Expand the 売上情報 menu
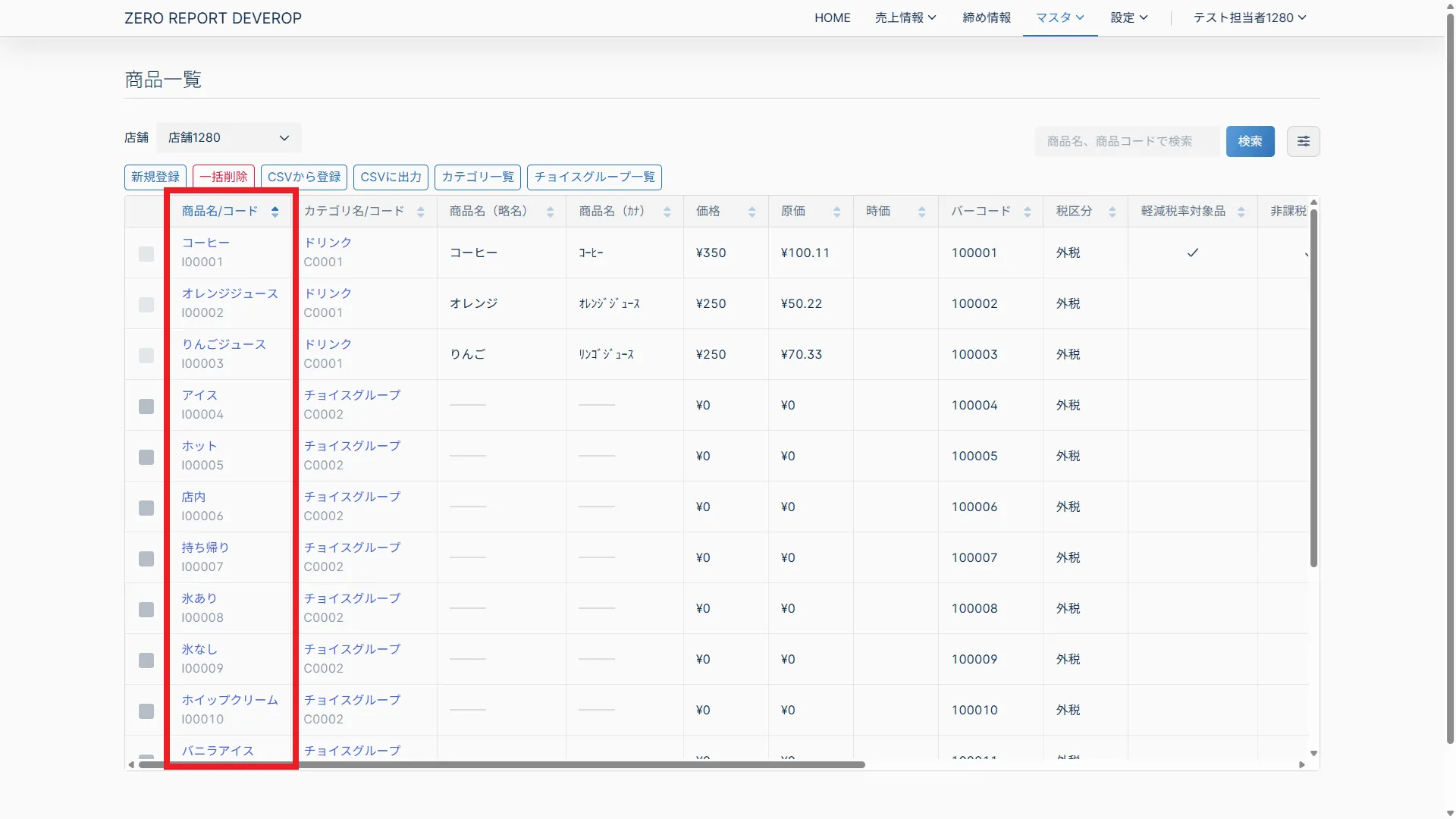 905,17
